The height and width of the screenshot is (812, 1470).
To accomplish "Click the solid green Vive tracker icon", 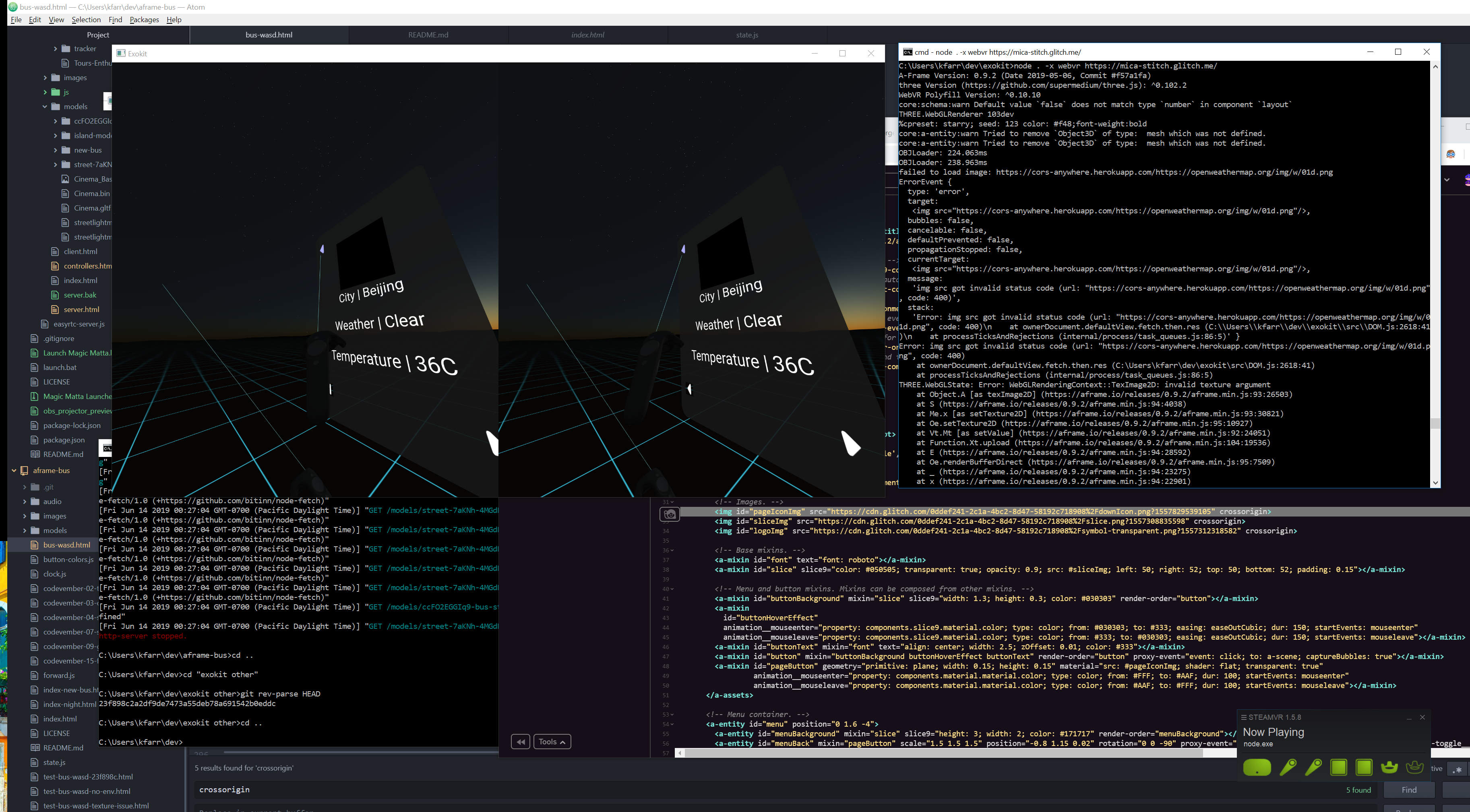I will click(1389, 767).
